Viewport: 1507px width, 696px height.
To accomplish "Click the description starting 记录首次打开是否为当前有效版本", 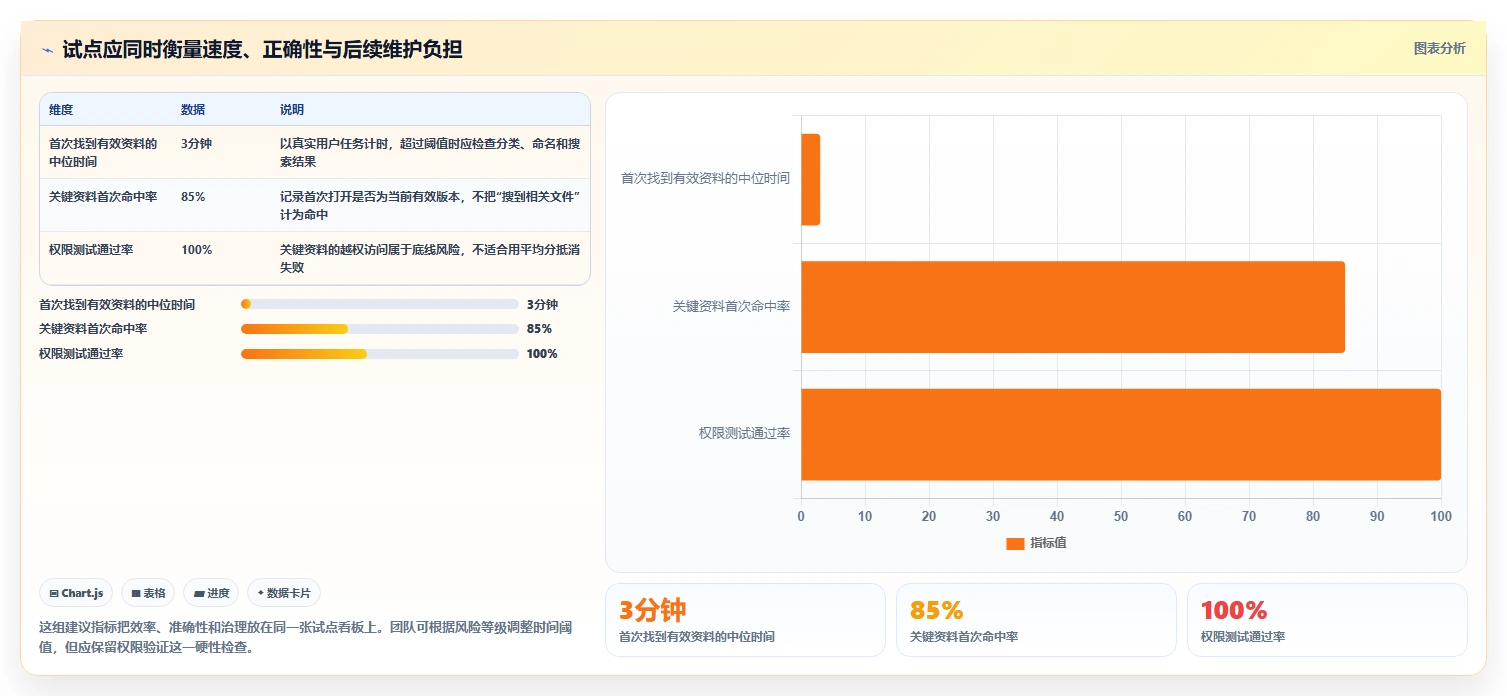I will pyautogui.click(x=430, y=205).
